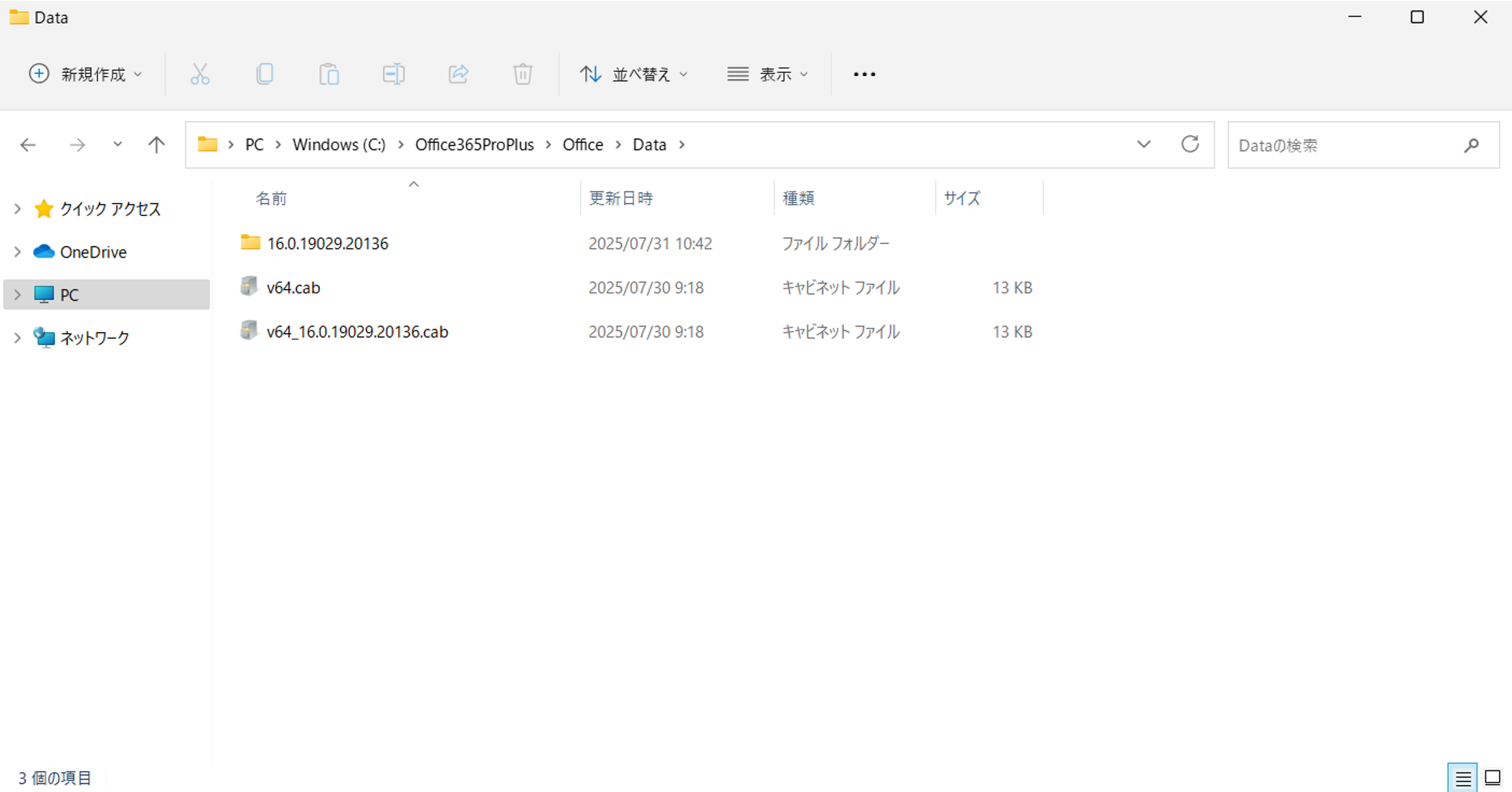Expand OneDrive tree node
The image size is (1512, 792).
[x=17, y=252]
